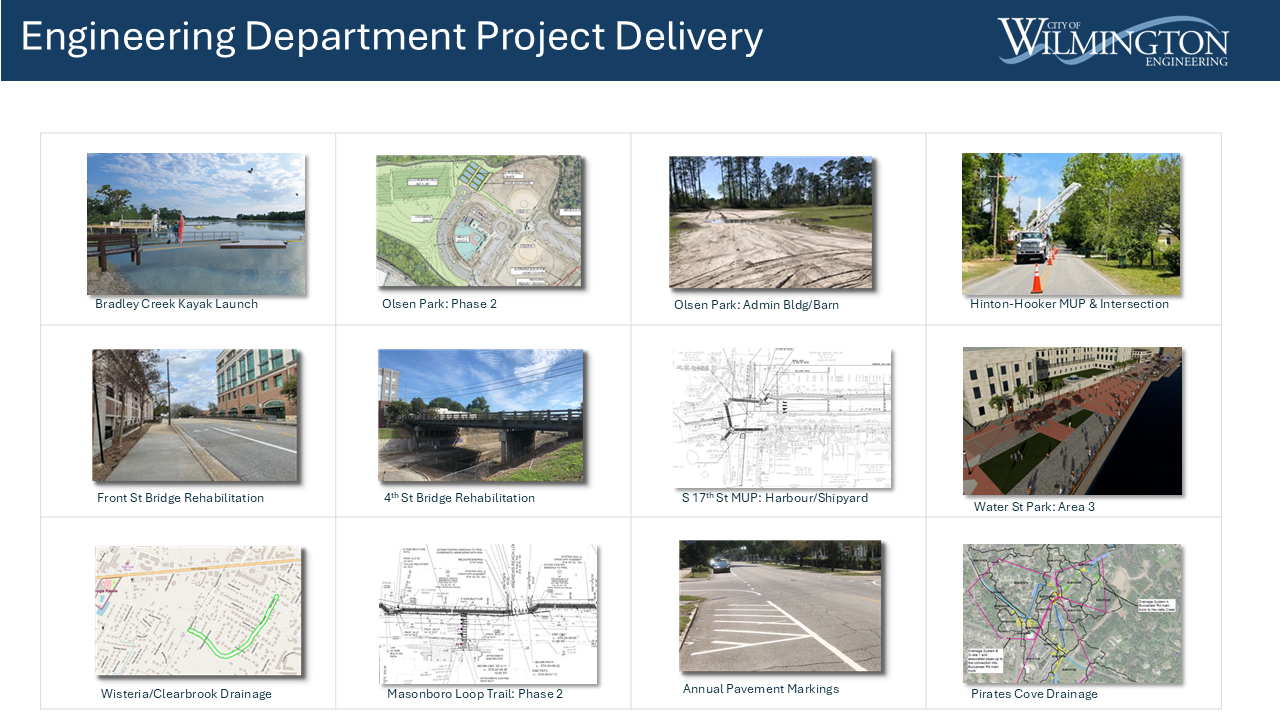Select the Olsen Park: Phase 2 site plan
Image resolution: width=1280 pixels, height=720 pixels.
[x=480, y=222]
